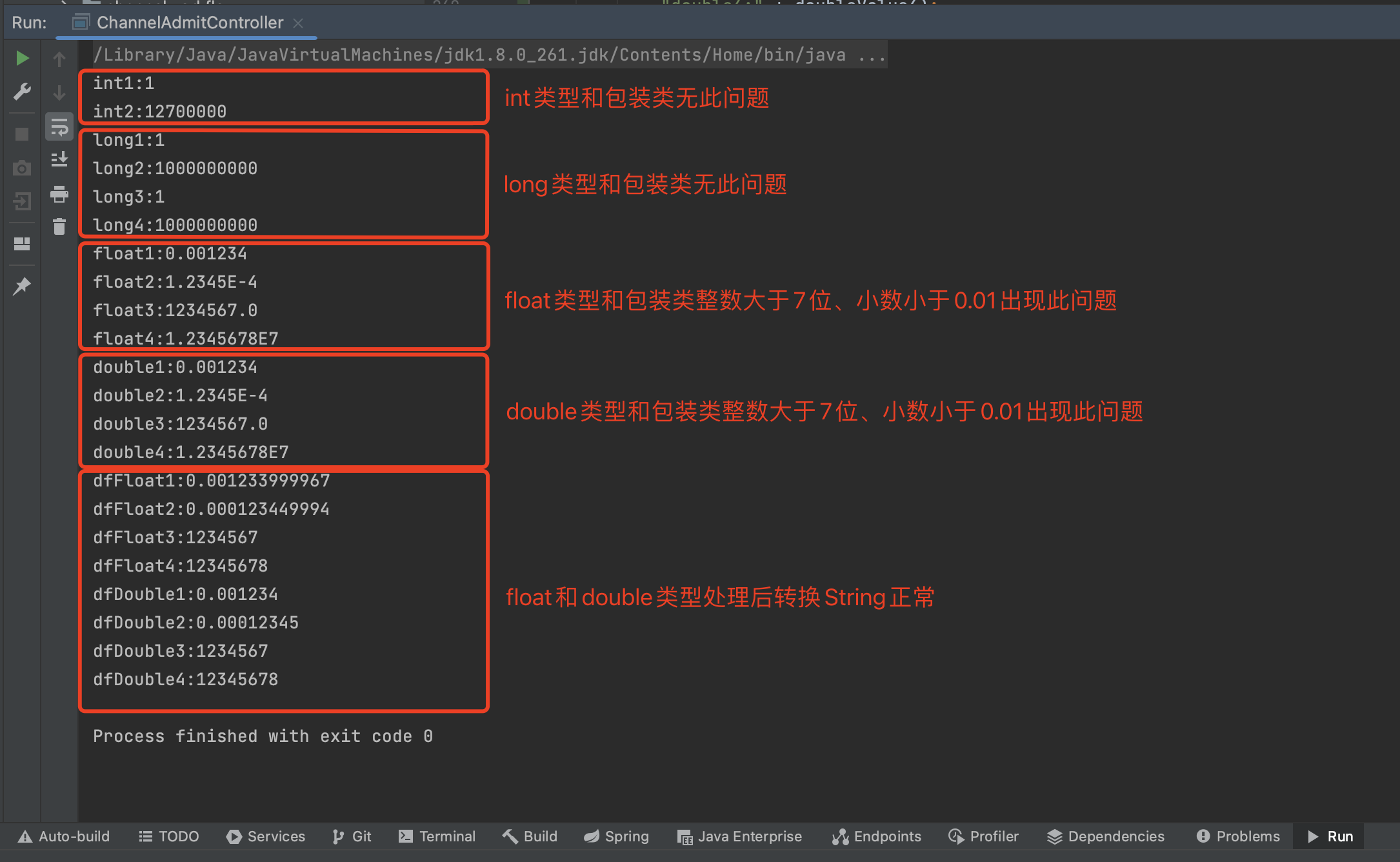Click the output line 'long2:1000000000'

175,168
